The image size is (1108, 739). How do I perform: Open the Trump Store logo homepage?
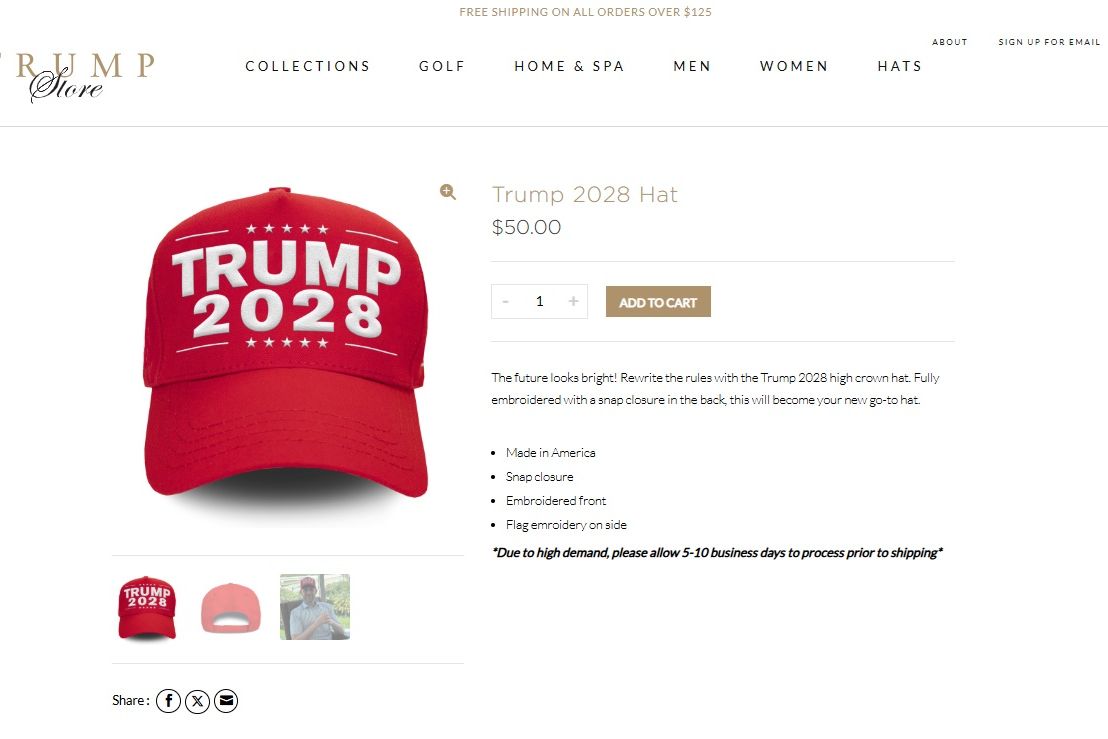[78, 76]
